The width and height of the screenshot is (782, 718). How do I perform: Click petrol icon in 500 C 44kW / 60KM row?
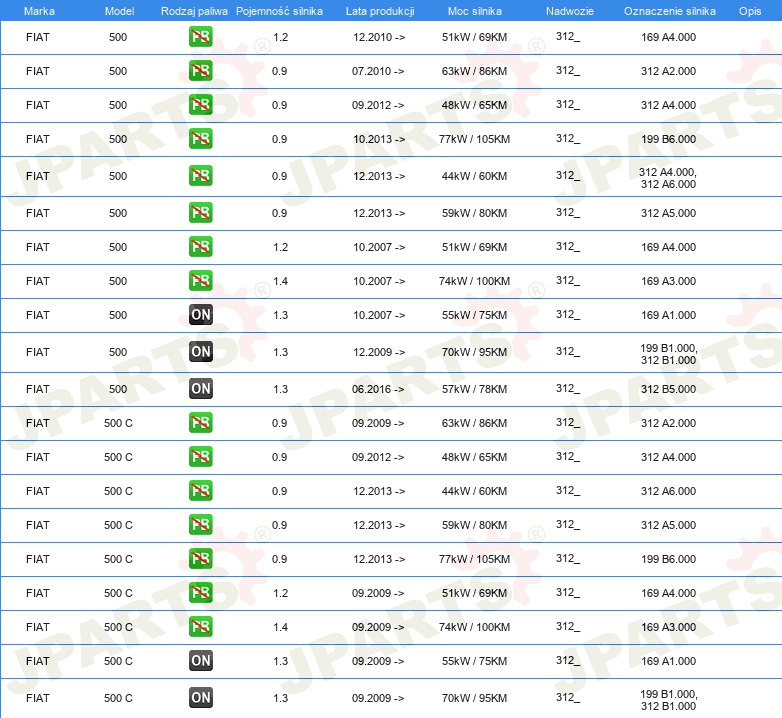tap(200, 491)
